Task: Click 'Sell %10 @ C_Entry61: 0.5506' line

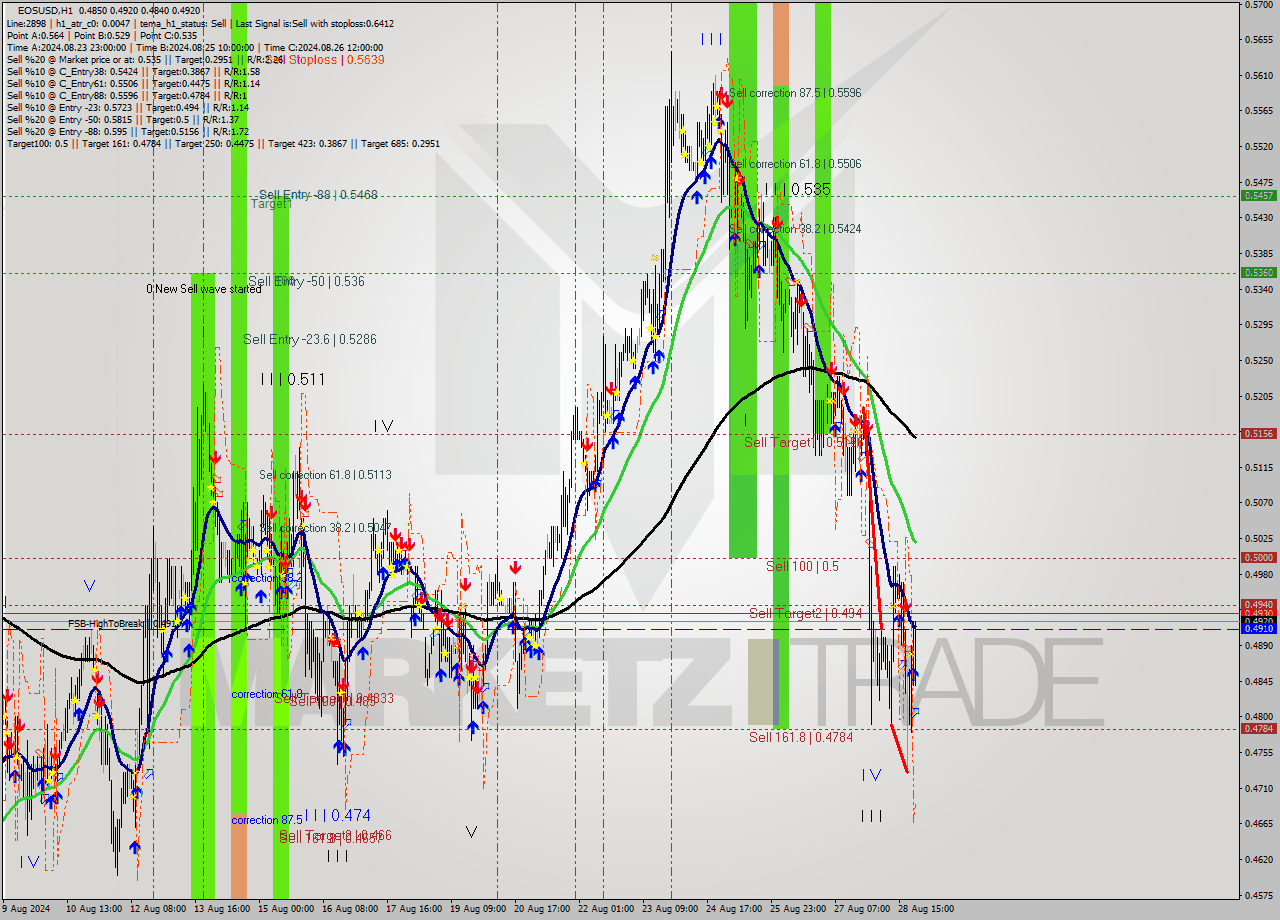Action: (x=133, y=83)
